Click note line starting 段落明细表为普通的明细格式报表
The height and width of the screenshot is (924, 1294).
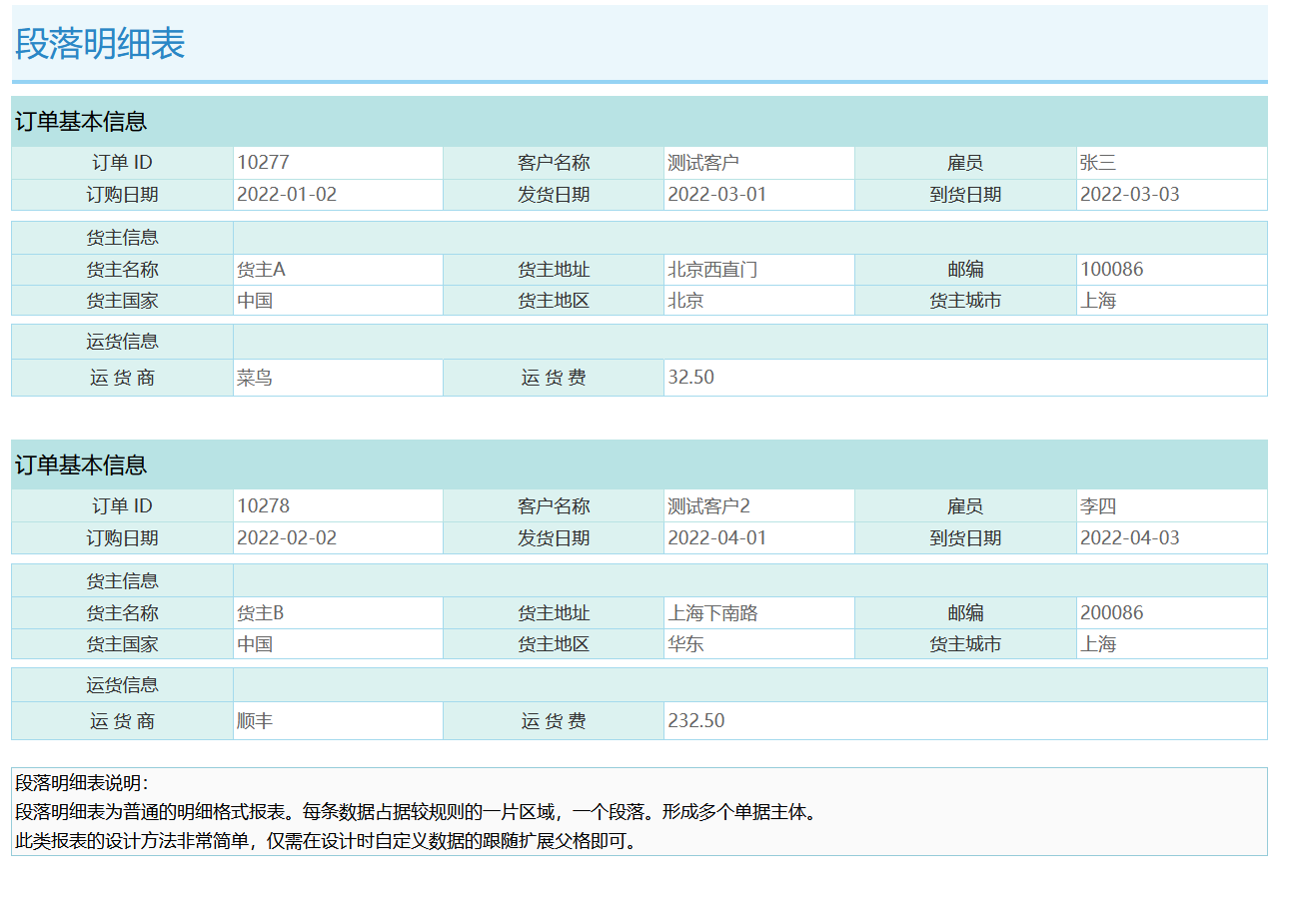[419, 812]
